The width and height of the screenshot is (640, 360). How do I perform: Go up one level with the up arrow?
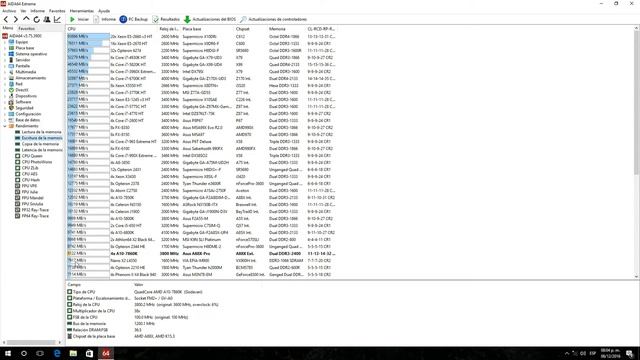pyautogui.click(x=26, y=19)
